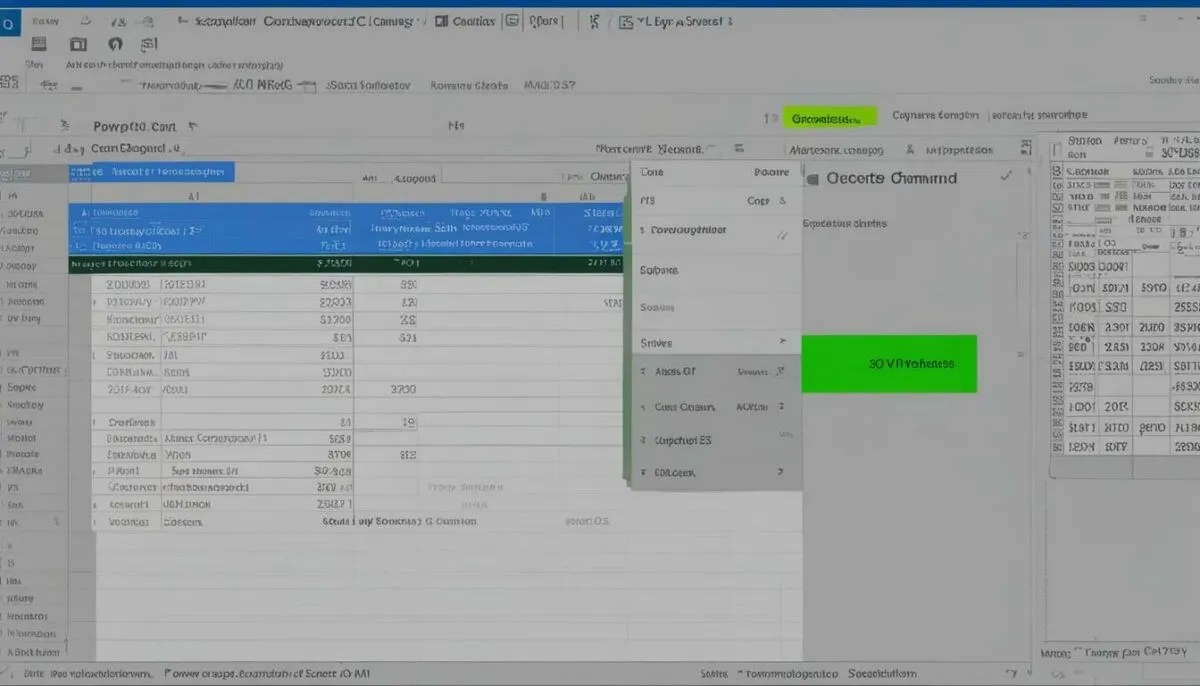Click the "L Eyr a Srvesf" item in the top bar
Image resolution: width=1200 pixels, height=686 pixels.
676,20
